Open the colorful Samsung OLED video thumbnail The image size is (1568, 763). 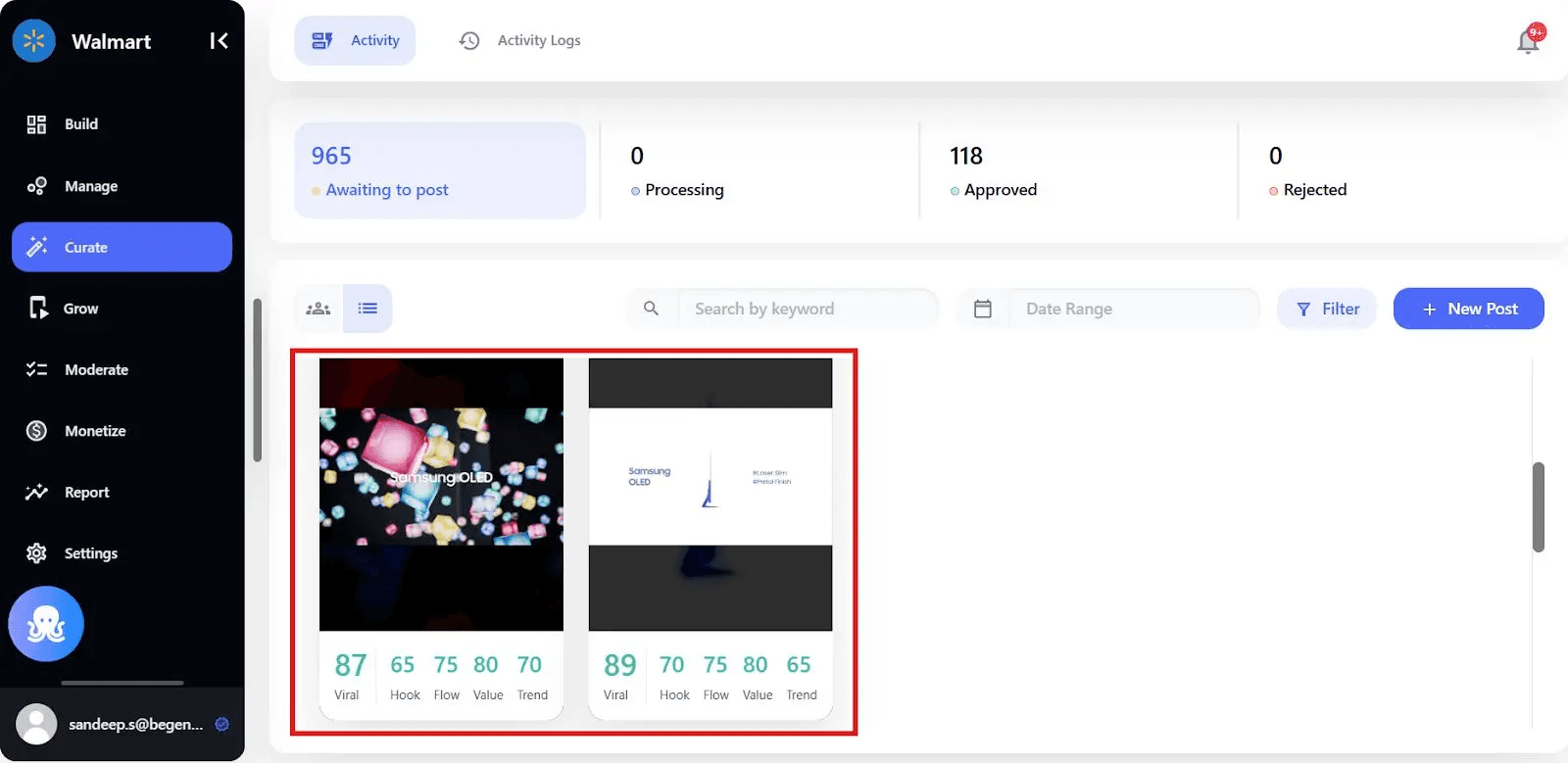tap(442, 495)
